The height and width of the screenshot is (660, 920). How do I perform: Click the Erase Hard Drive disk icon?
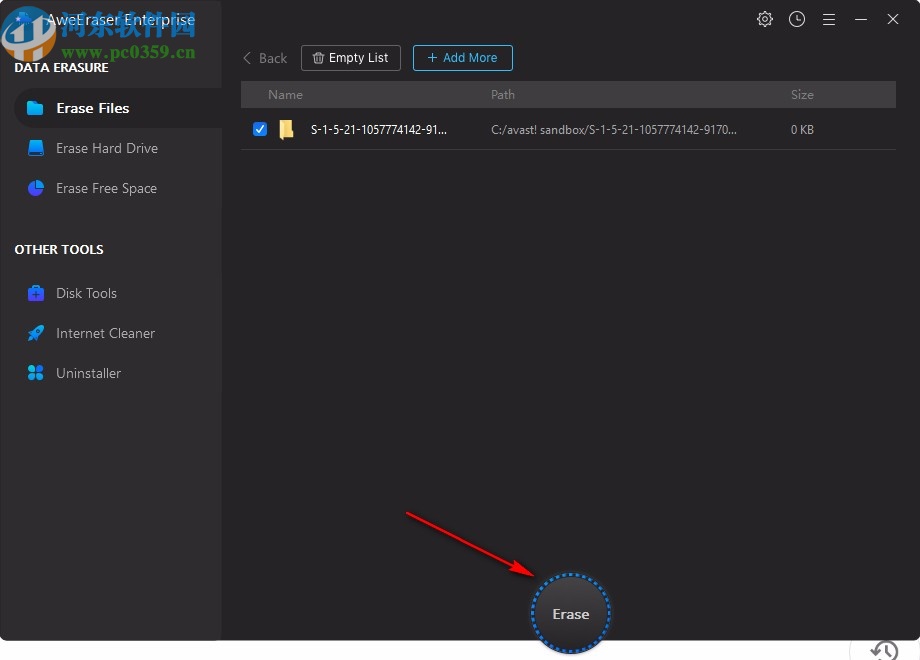pos(36,148)
